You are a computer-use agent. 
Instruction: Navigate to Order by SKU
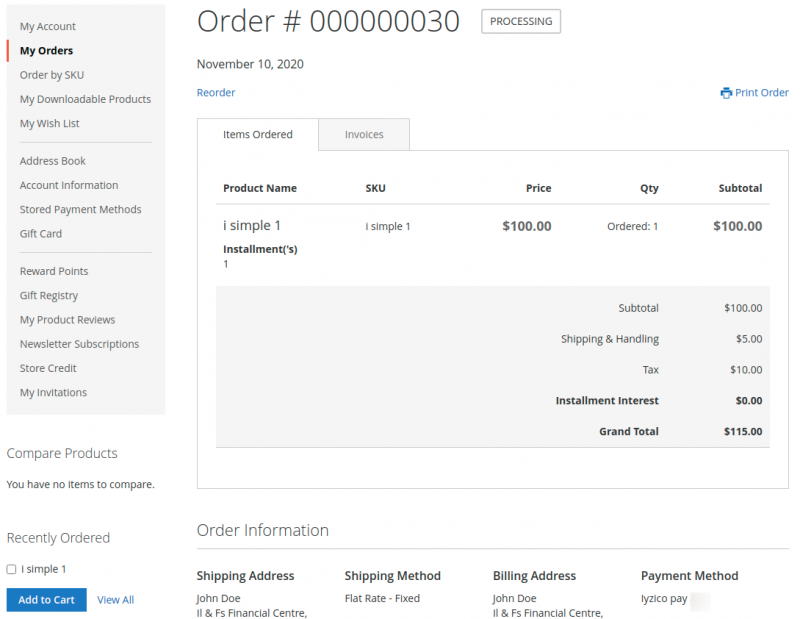(50, 74)
